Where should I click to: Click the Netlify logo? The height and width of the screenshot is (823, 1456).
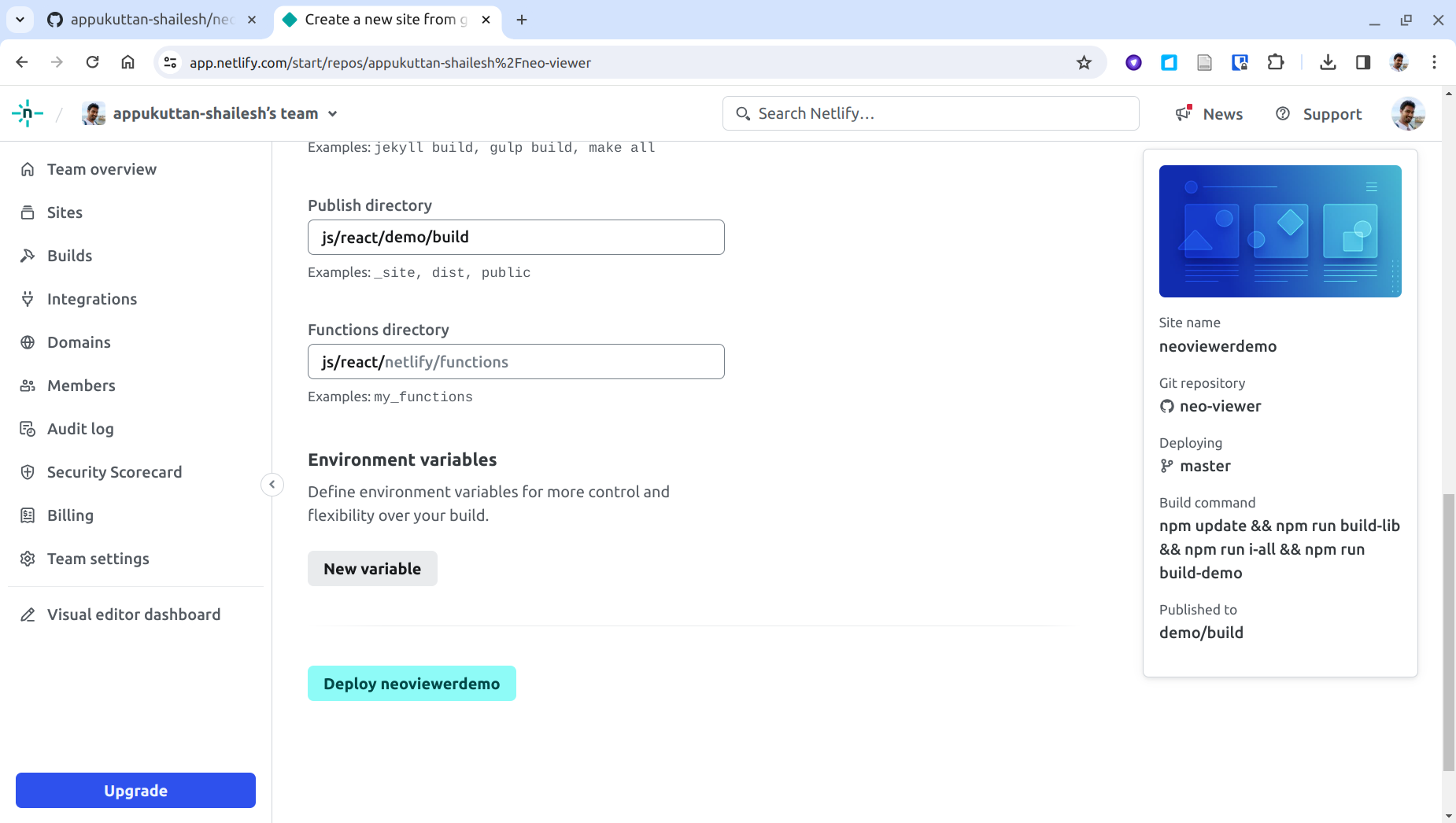point(27,113)
